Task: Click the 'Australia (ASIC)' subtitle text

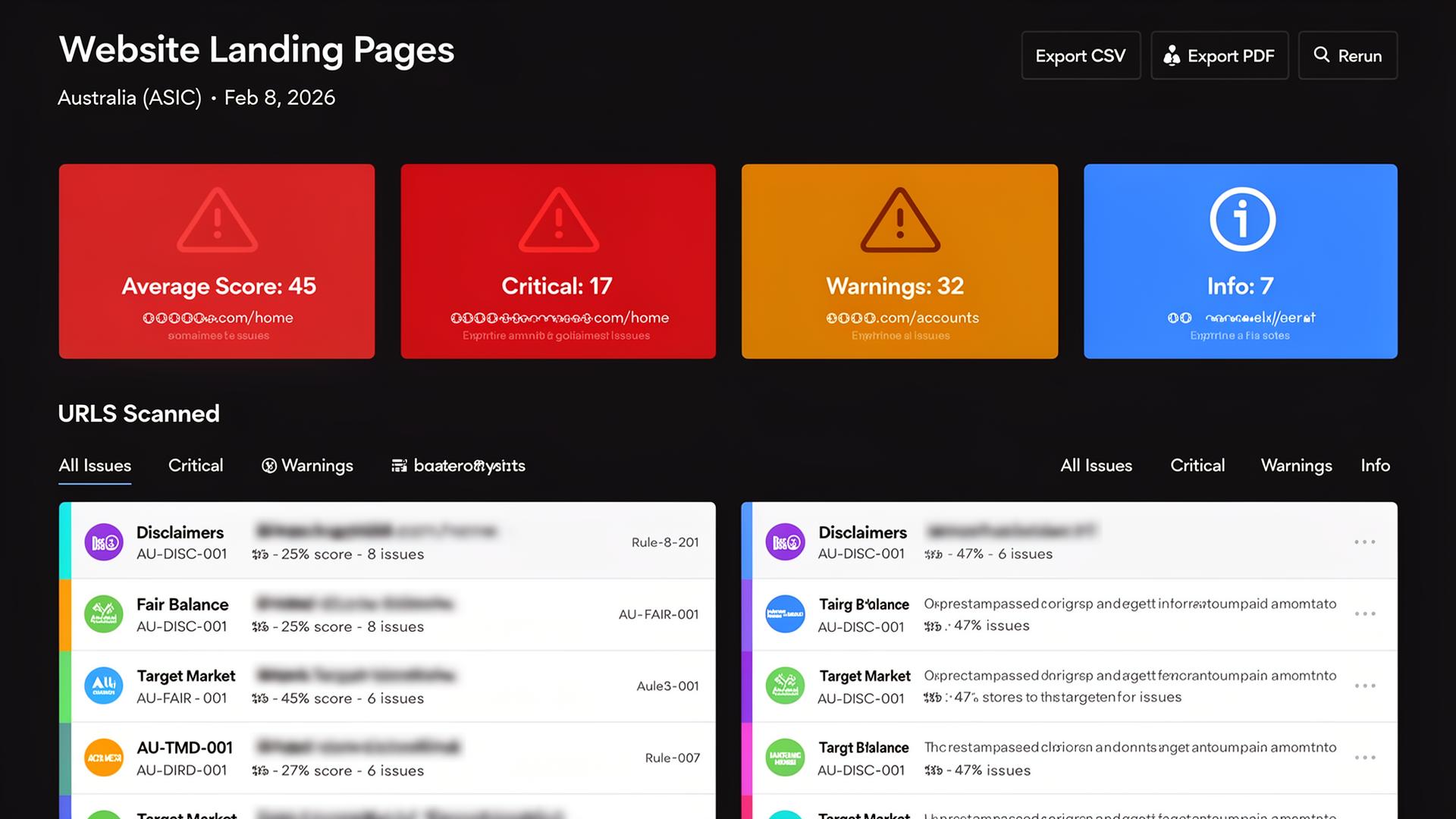Action: click(x=130, y=98)
